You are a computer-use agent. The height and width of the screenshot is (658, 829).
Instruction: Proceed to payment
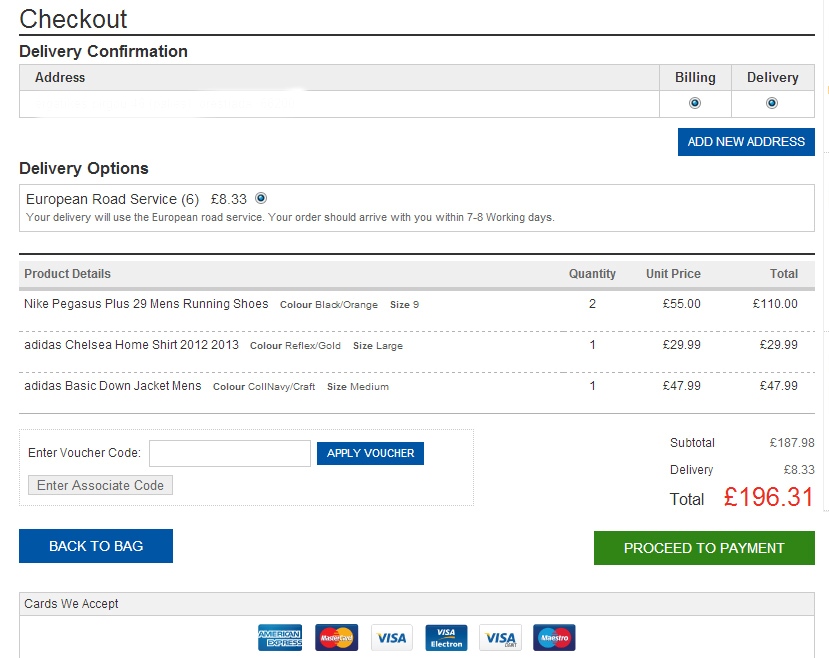pyautogui.click(x=704, y=548)
